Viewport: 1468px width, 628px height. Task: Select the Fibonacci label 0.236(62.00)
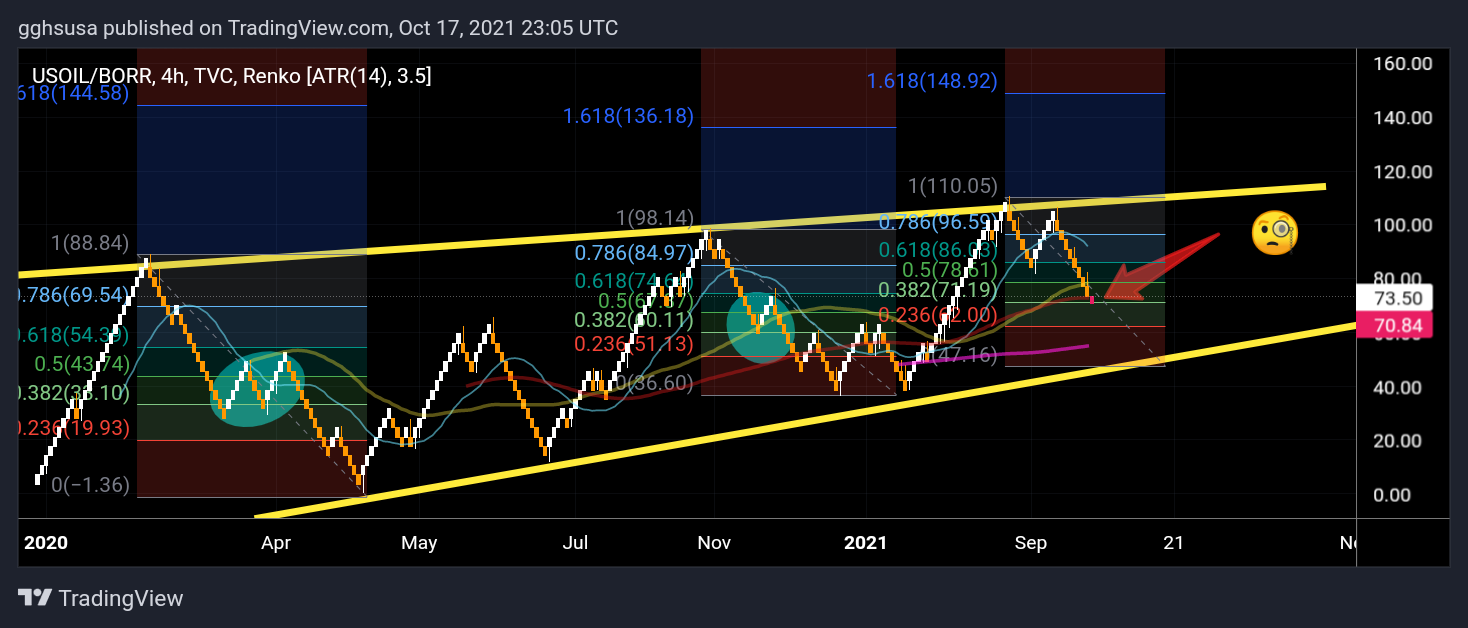(936, 314)
